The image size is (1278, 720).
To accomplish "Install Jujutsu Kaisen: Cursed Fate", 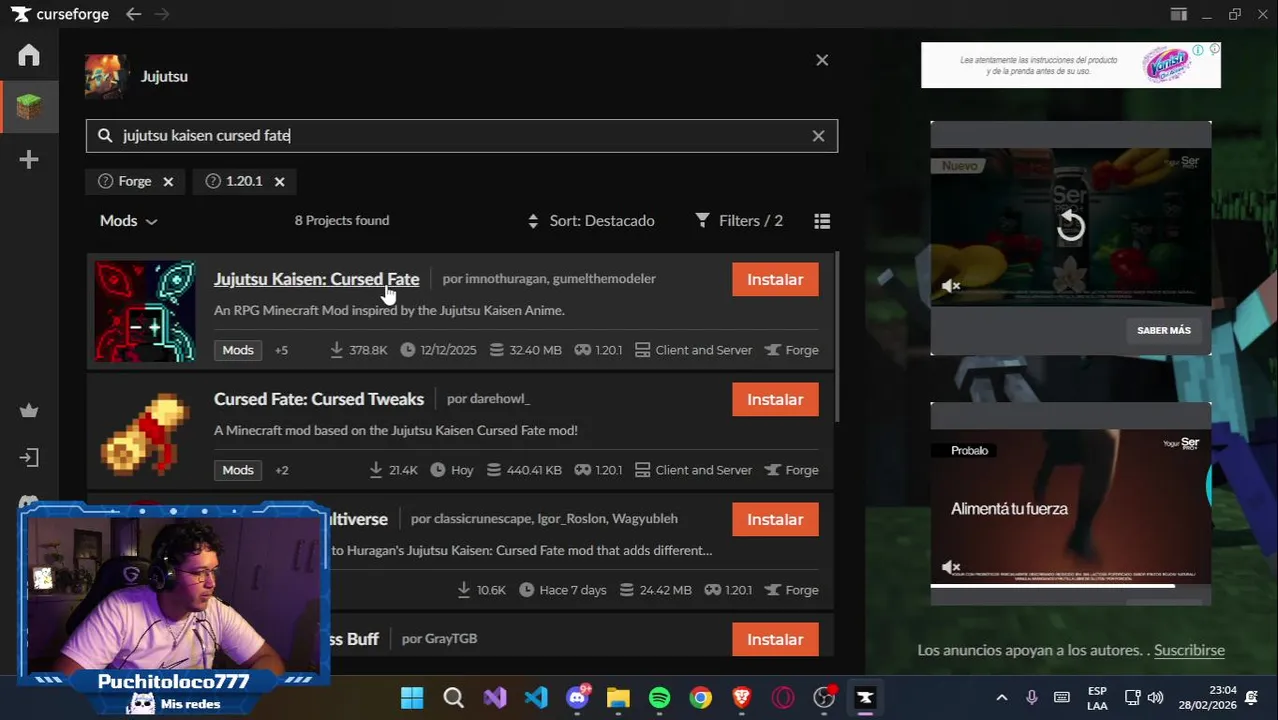I will [x=775, y=279].
